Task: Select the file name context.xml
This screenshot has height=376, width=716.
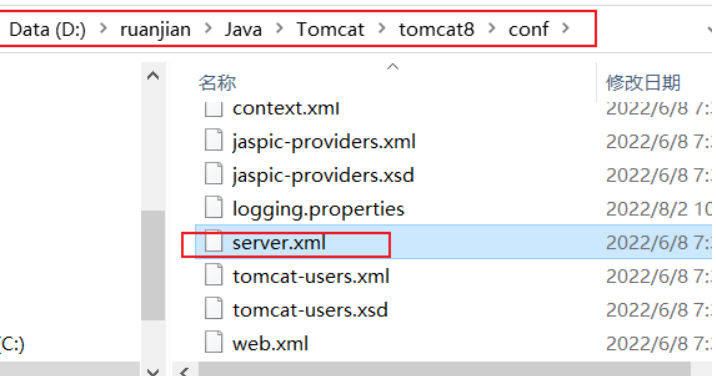Action: [x=286, y=109]
